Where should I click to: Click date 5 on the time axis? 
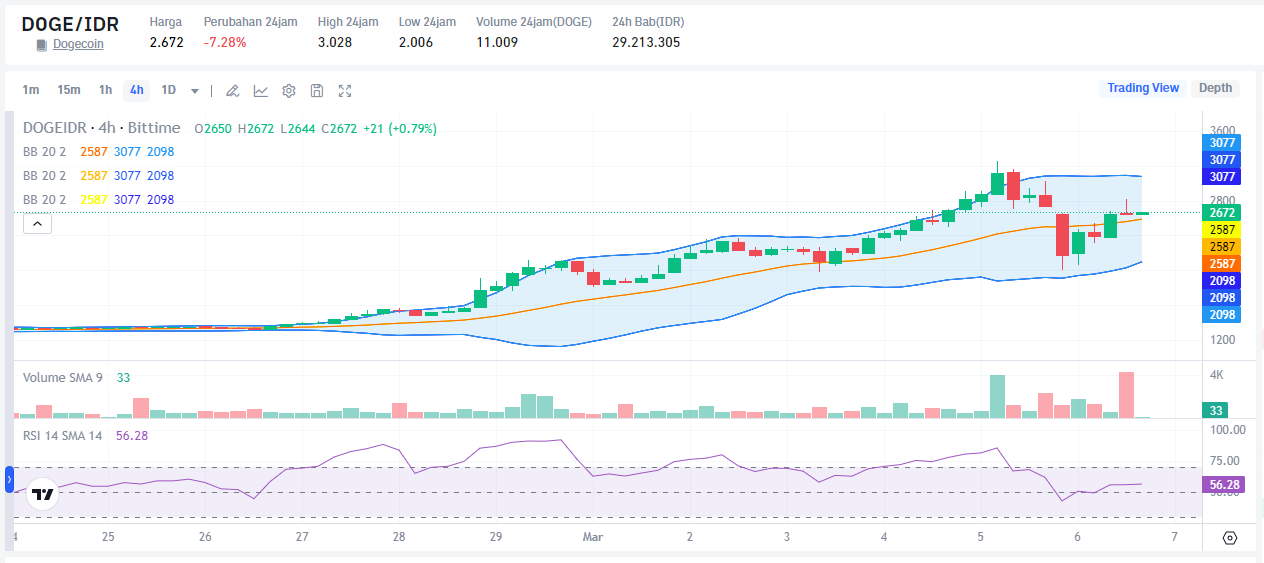point(981,537)
